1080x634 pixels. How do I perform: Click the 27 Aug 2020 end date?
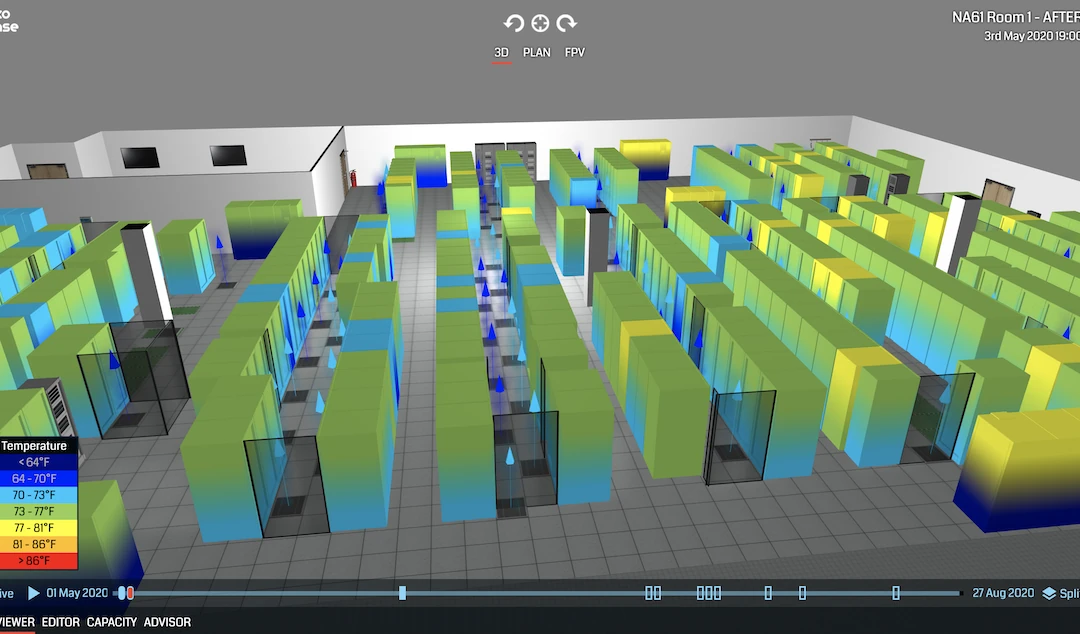click(1003, 593)
